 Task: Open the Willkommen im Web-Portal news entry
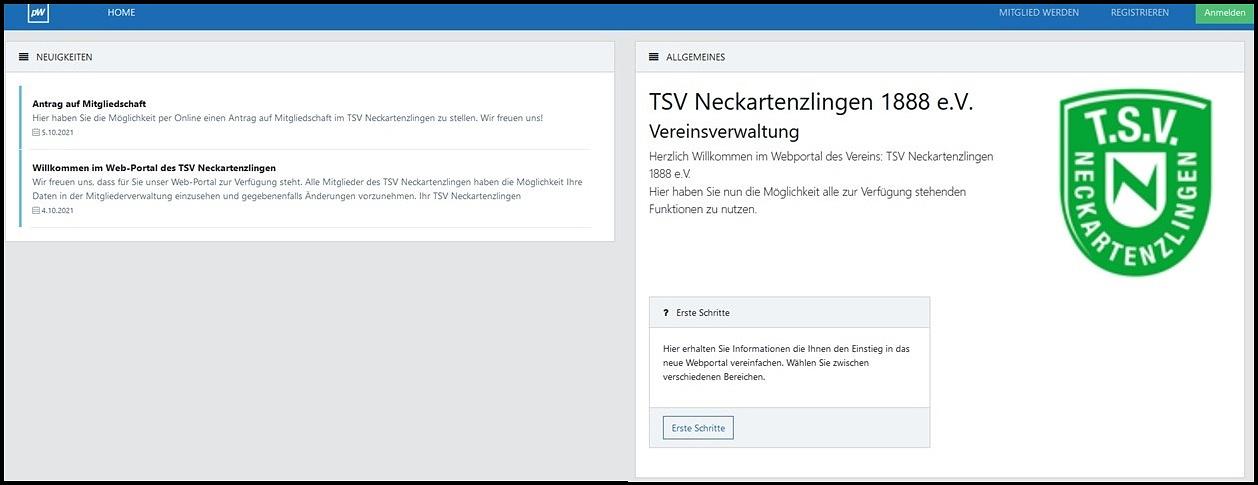(x=153, y=167)
